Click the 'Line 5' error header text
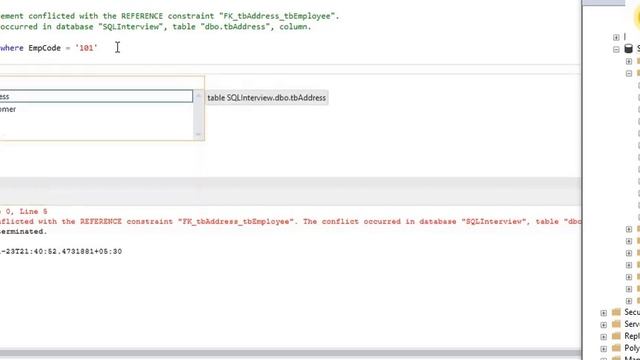The height and width of the screenshot is (360, 640). [33, 211]
